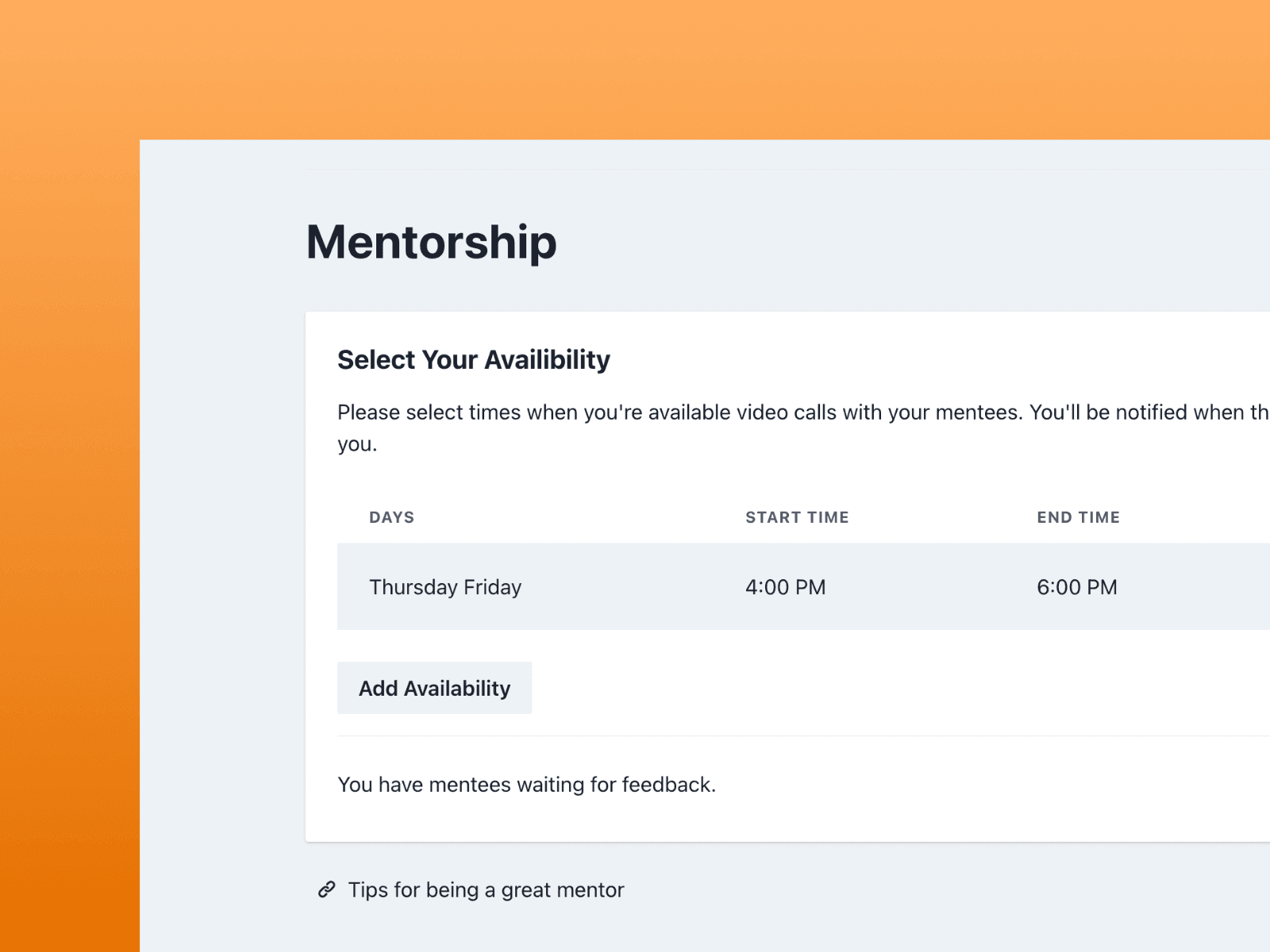Click the word "you." on the description's second line

[357, 444]
